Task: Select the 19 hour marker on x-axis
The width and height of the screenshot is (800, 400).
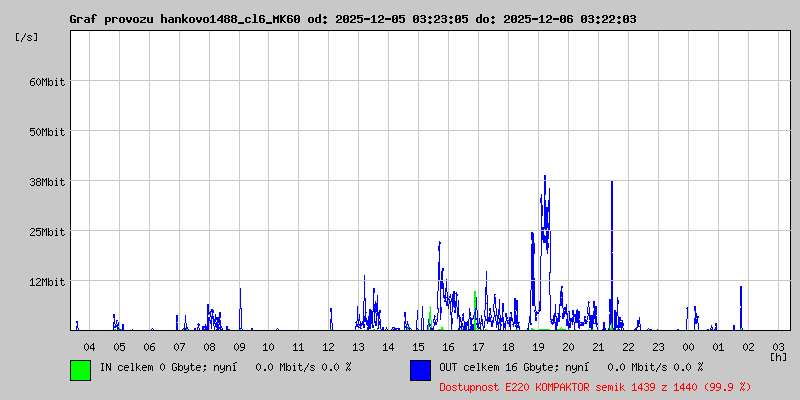Action: 538,346
